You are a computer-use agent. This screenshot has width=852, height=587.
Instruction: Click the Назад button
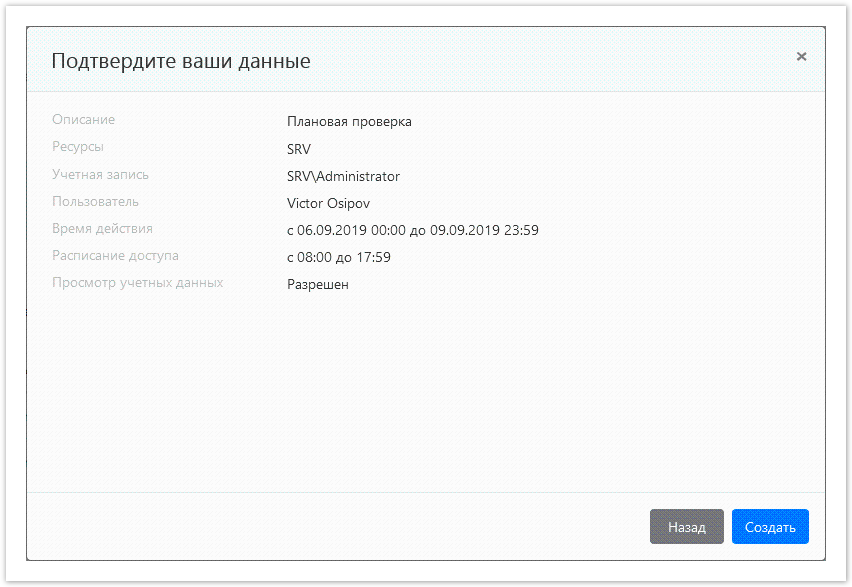[686, 526]
